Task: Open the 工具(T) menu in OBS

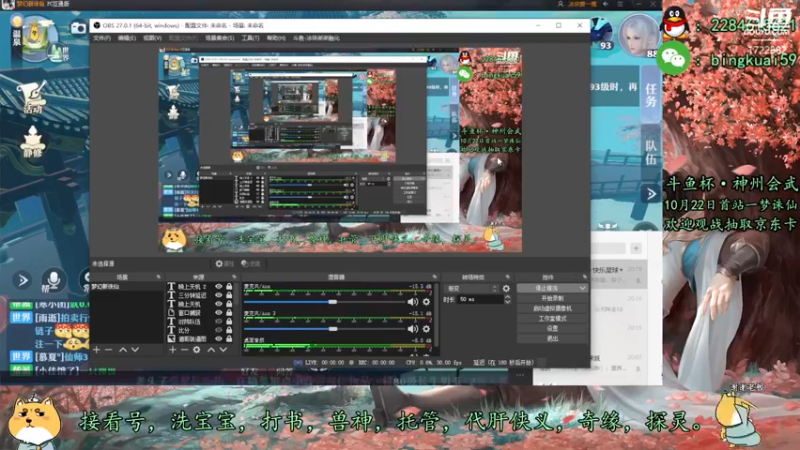Action: 250,38
